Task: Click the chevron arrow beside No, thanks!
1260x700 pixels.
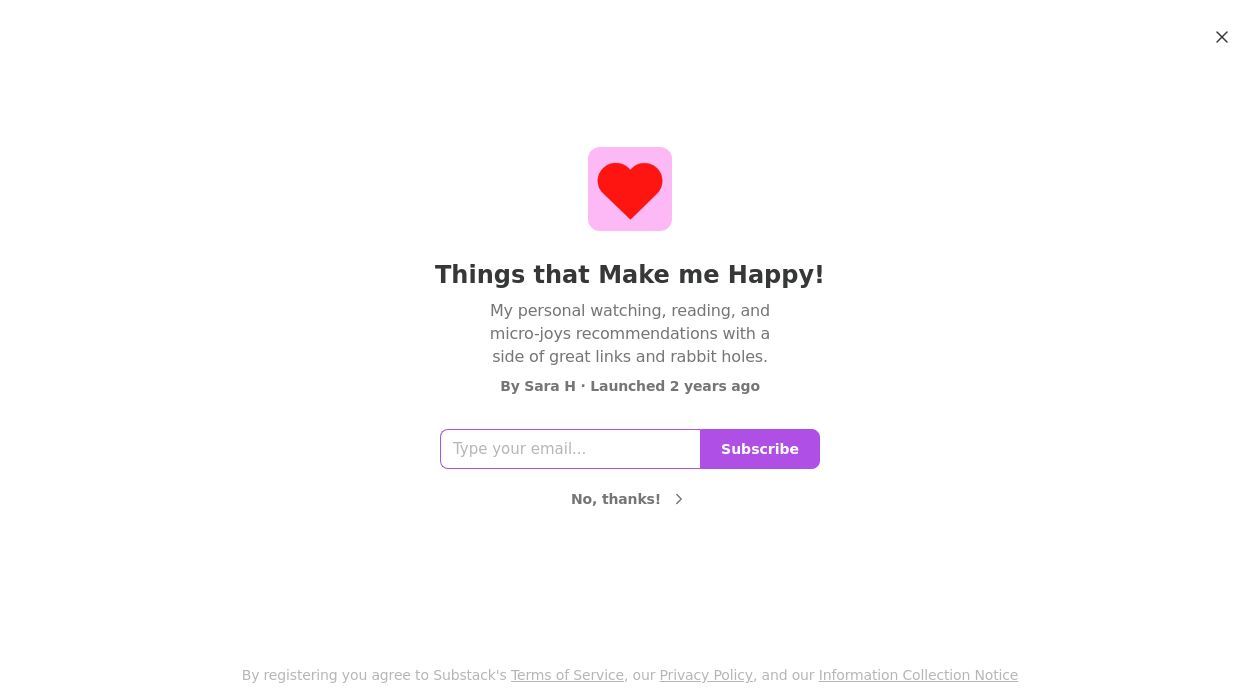Action: click(679, 499)
